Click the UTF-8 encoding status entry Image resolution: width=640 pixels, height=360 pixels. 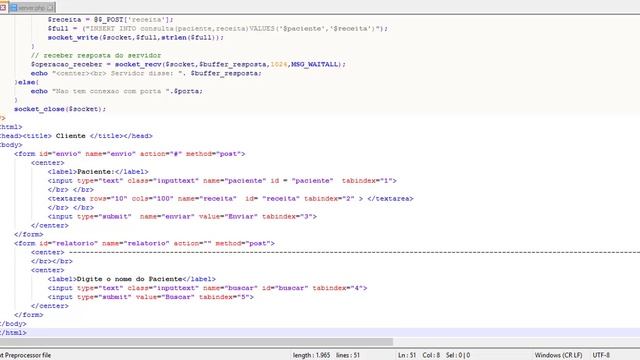(x=601, y=355)
